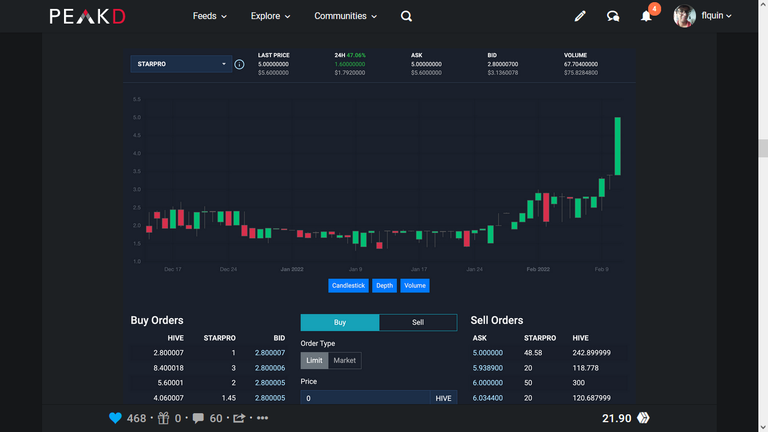Select the Sell order tab
Image resolution: width=768 pixels, height=432 pixels.
418,322
